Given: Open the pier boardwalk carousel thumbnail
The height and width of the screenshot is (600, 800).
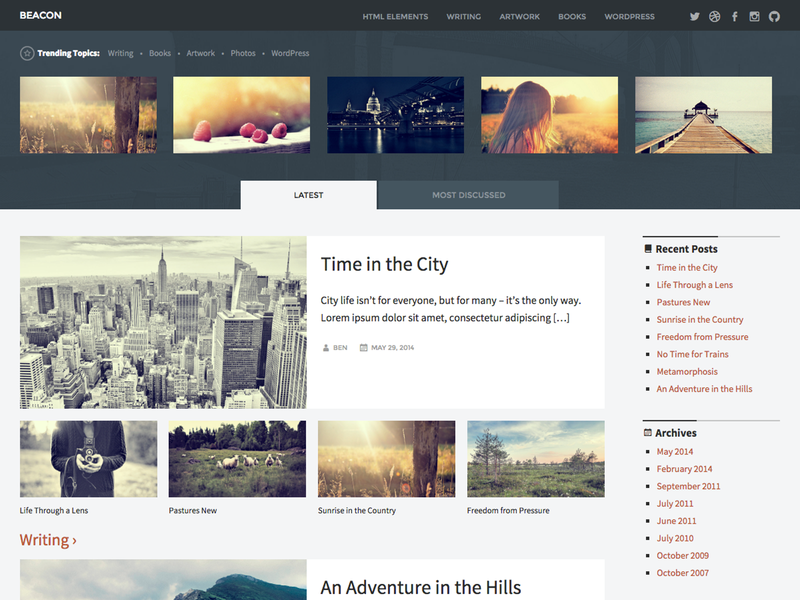Looking at the screenshot, I should [702, 114].
